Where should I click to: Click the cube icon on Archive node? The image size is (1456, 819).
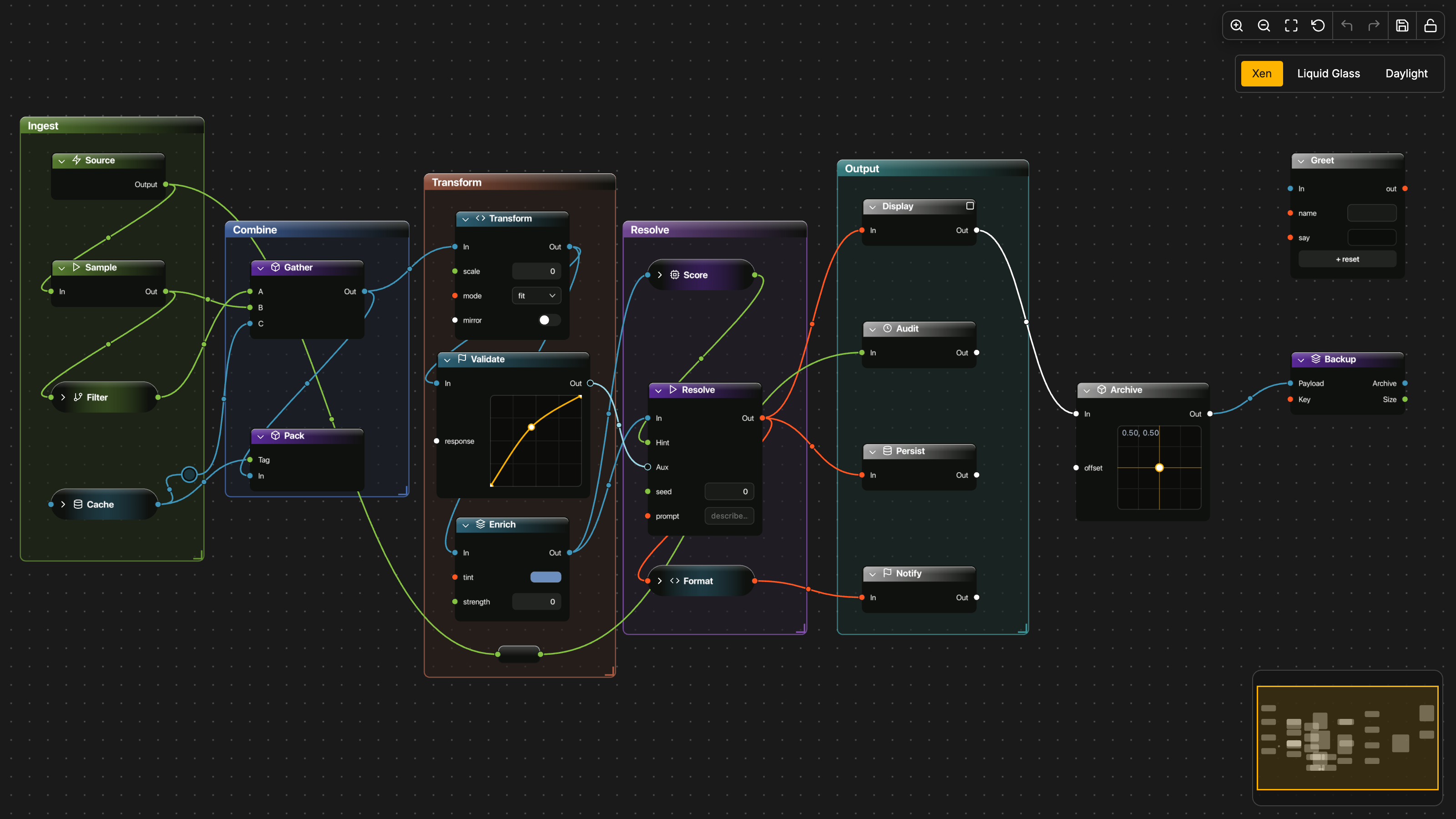coord(1102,389)
